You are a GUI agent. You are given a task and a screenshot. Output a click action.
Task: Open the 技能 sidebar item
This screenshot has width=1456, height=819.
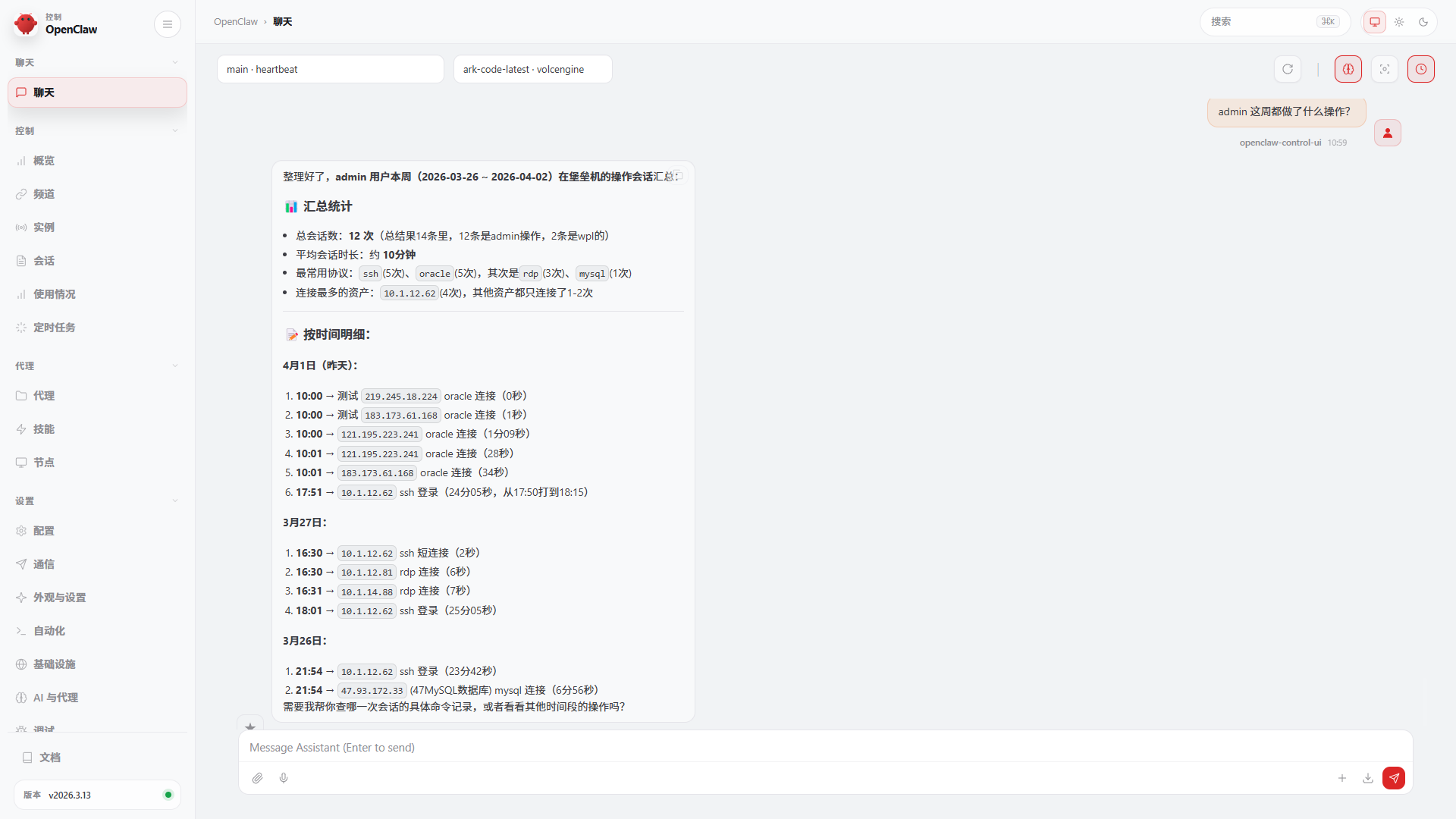coord(43,429)
